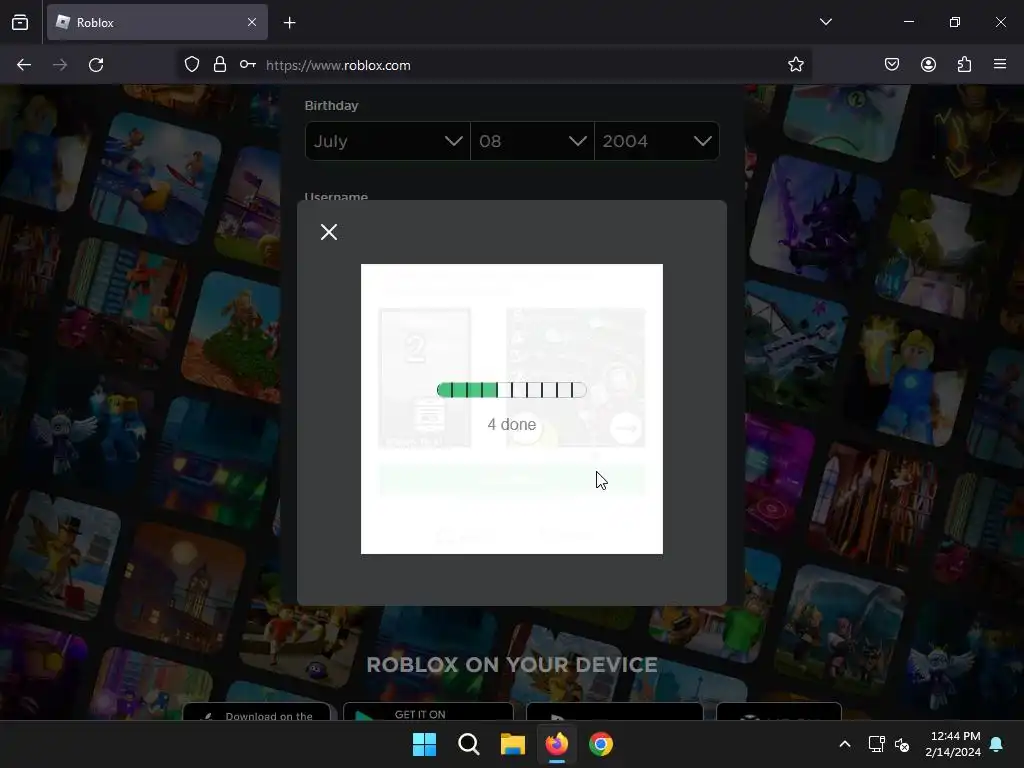Bookmark this page with the star
Screen dimensions: 1024x768
pos(795,65)
